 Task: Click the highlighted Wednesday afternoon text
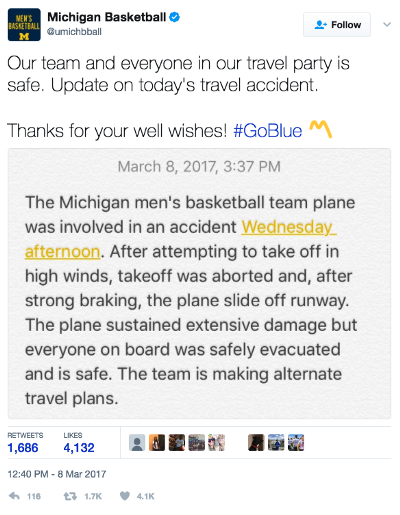pyautogui.click(x=180, y=239)
